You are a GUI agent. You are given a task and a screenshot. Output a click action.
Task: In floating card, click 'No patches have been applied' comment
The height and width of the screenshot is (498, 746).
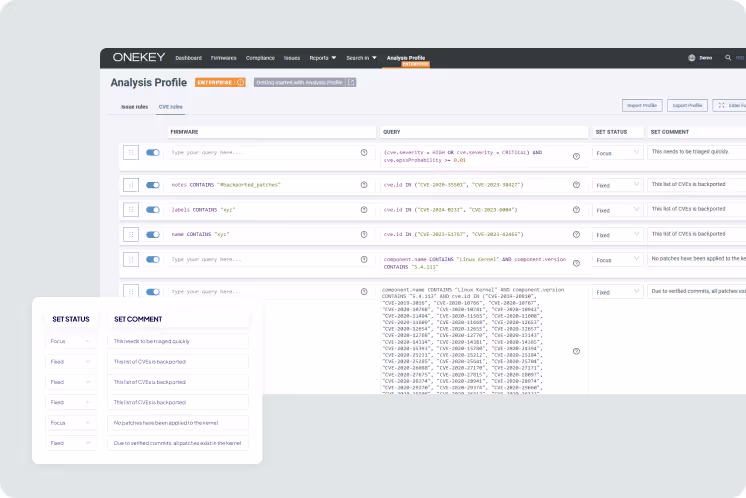pyautogui.click(x=178, y=422)
